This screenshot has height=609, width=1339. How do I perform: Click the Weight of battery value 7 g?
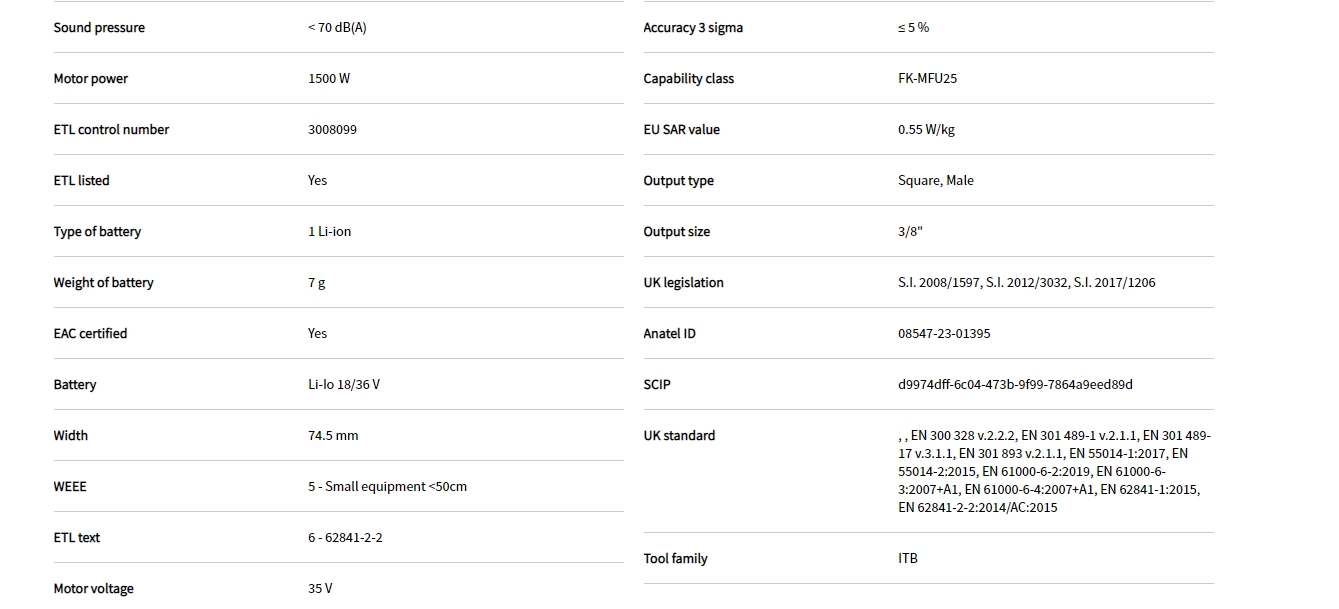point(316,283)
